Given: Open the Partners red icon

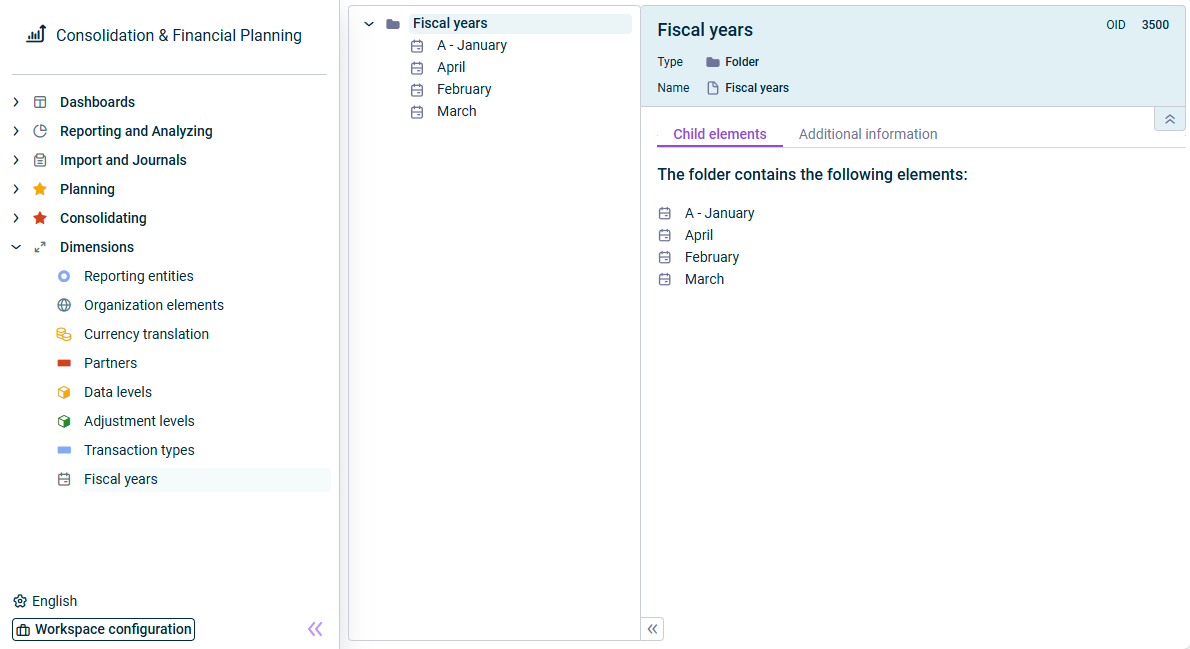Looking at the screenshot, I should click(65, 364).
